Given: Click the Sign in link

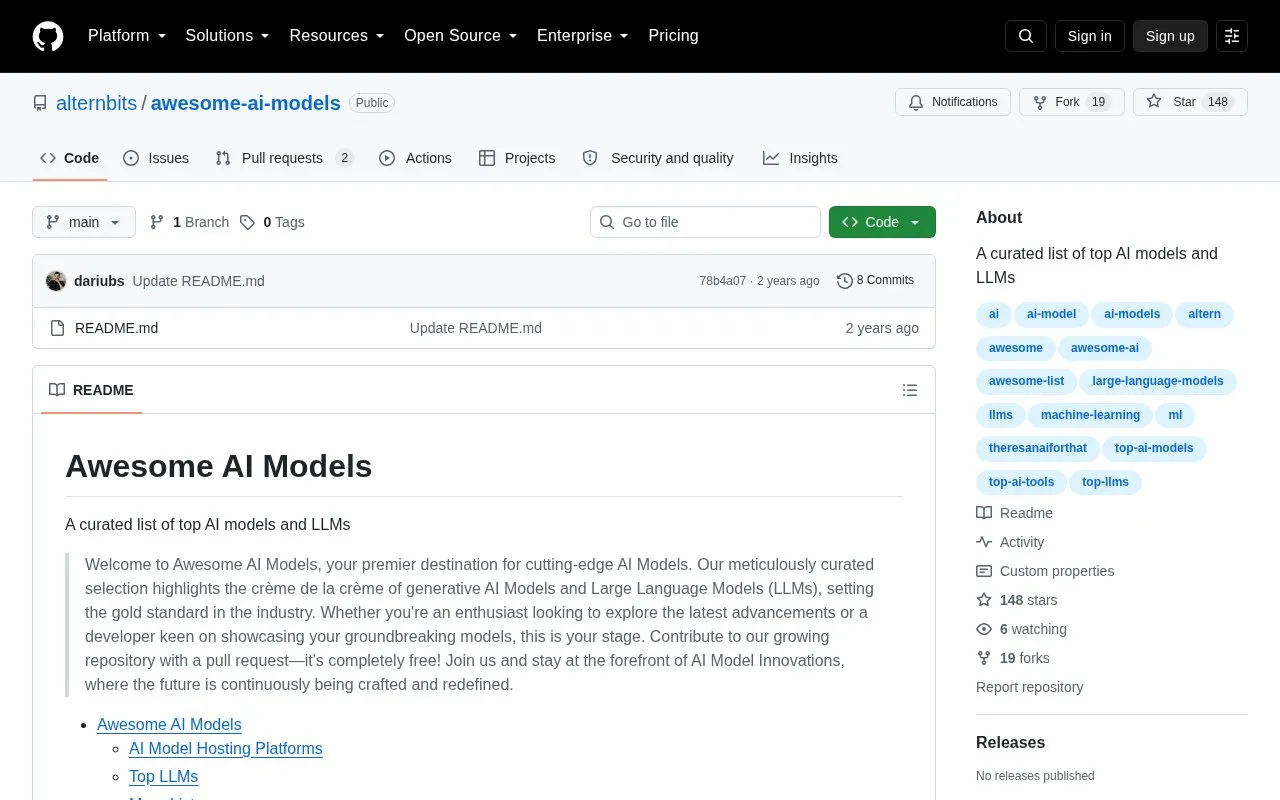Looking at the screenshot, I should [1089, 36].
